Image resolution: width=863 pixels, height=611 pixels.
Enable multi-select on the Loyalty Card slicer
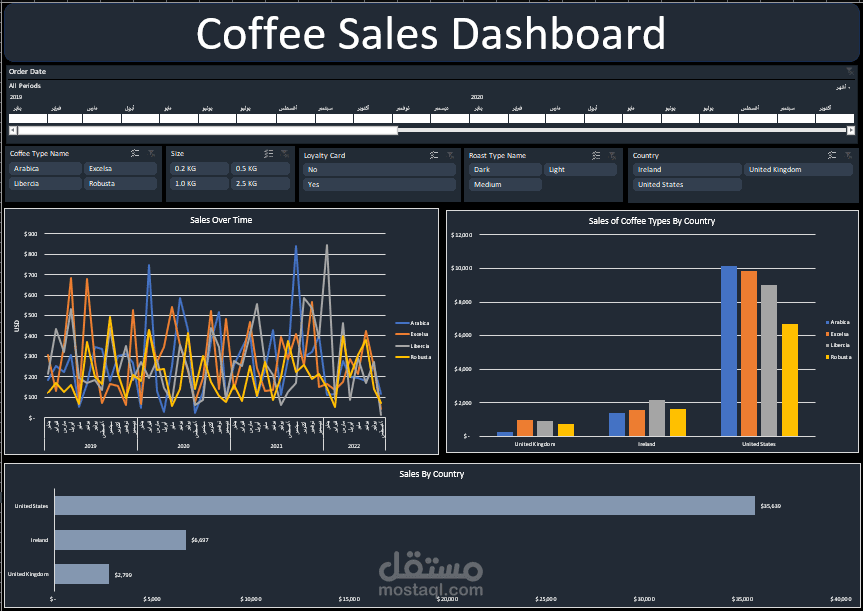click(433, 155)
